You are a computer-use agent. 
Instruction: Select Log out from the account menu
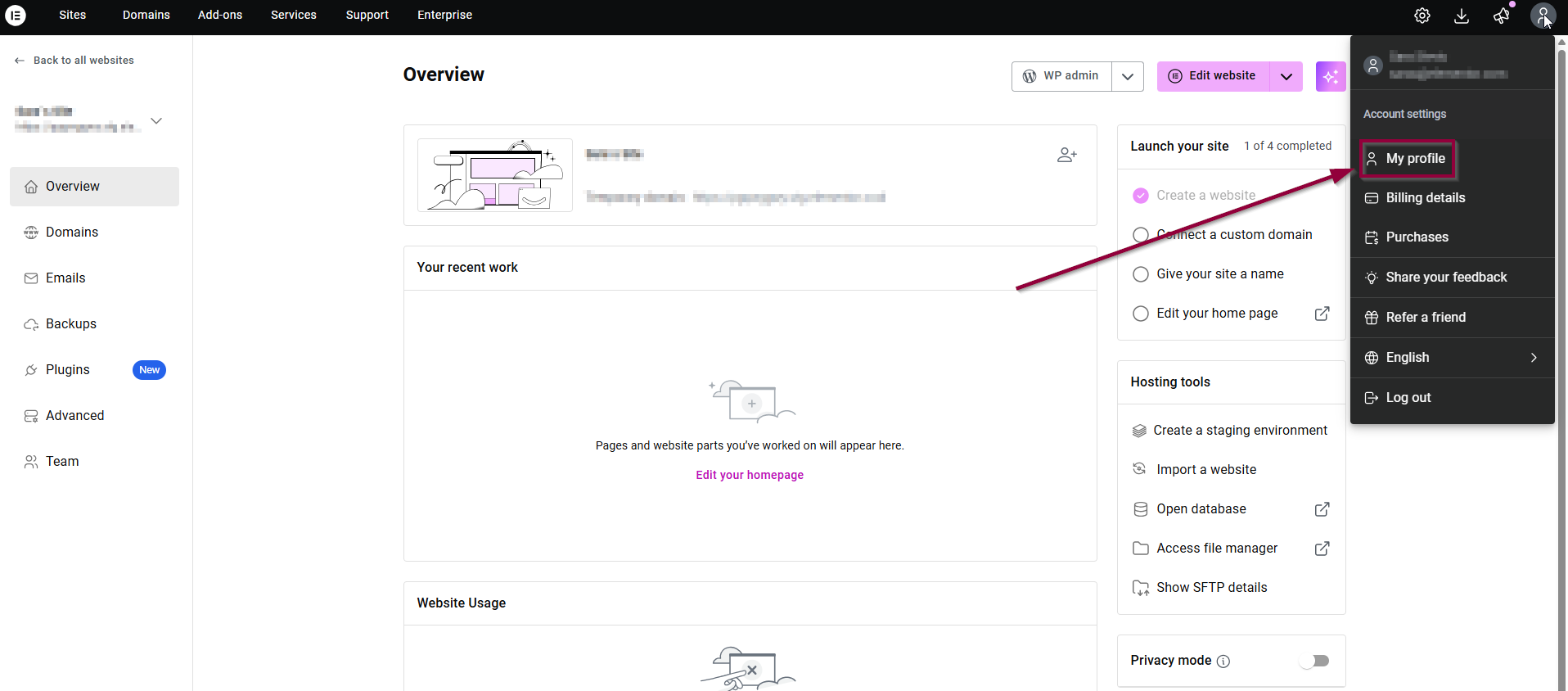click(x=1408, y=398)
